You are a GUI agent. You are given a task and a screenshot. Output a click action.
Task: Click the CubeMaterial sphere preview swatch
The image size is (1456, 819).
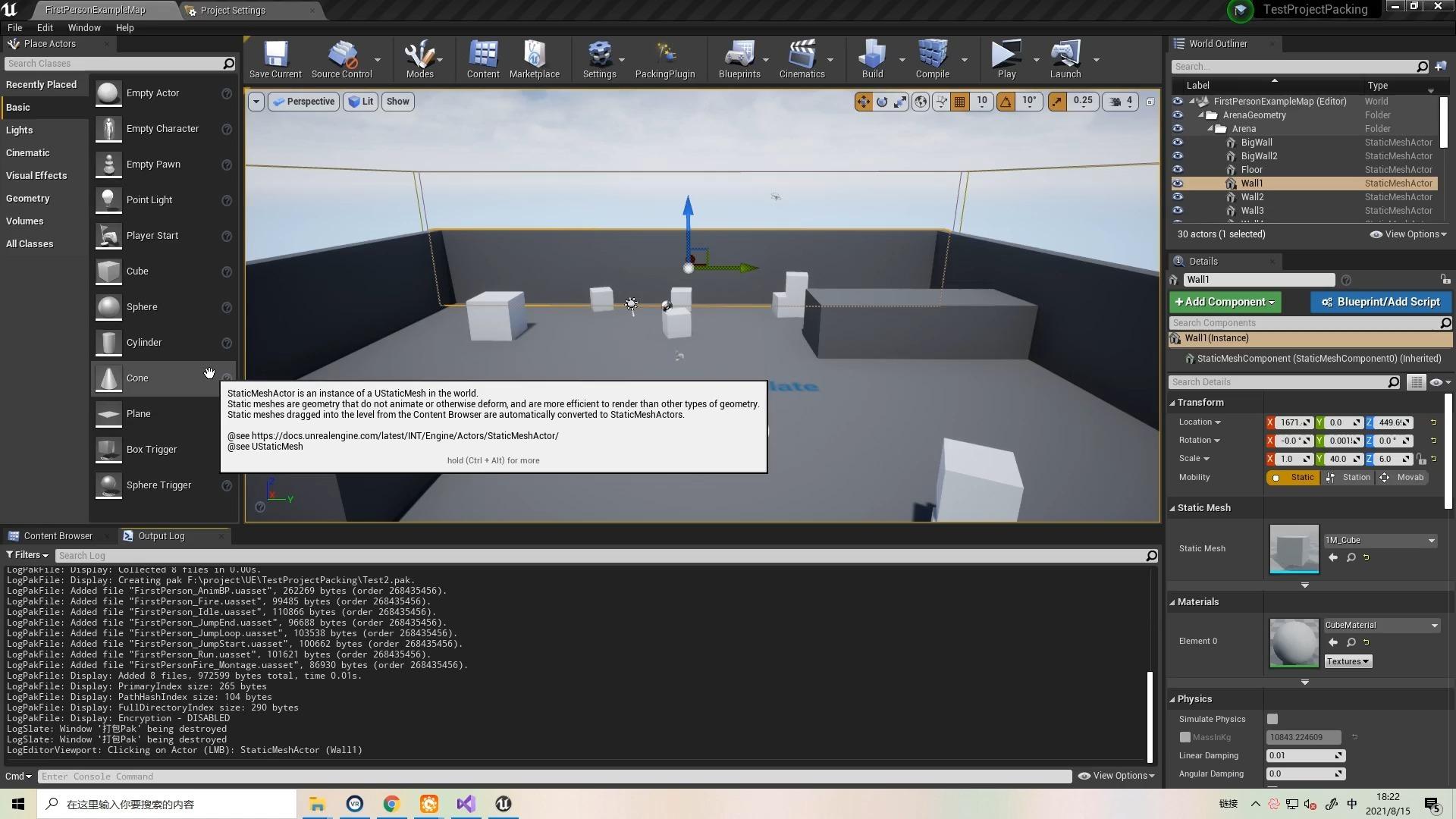click(x=1293, y=642)
